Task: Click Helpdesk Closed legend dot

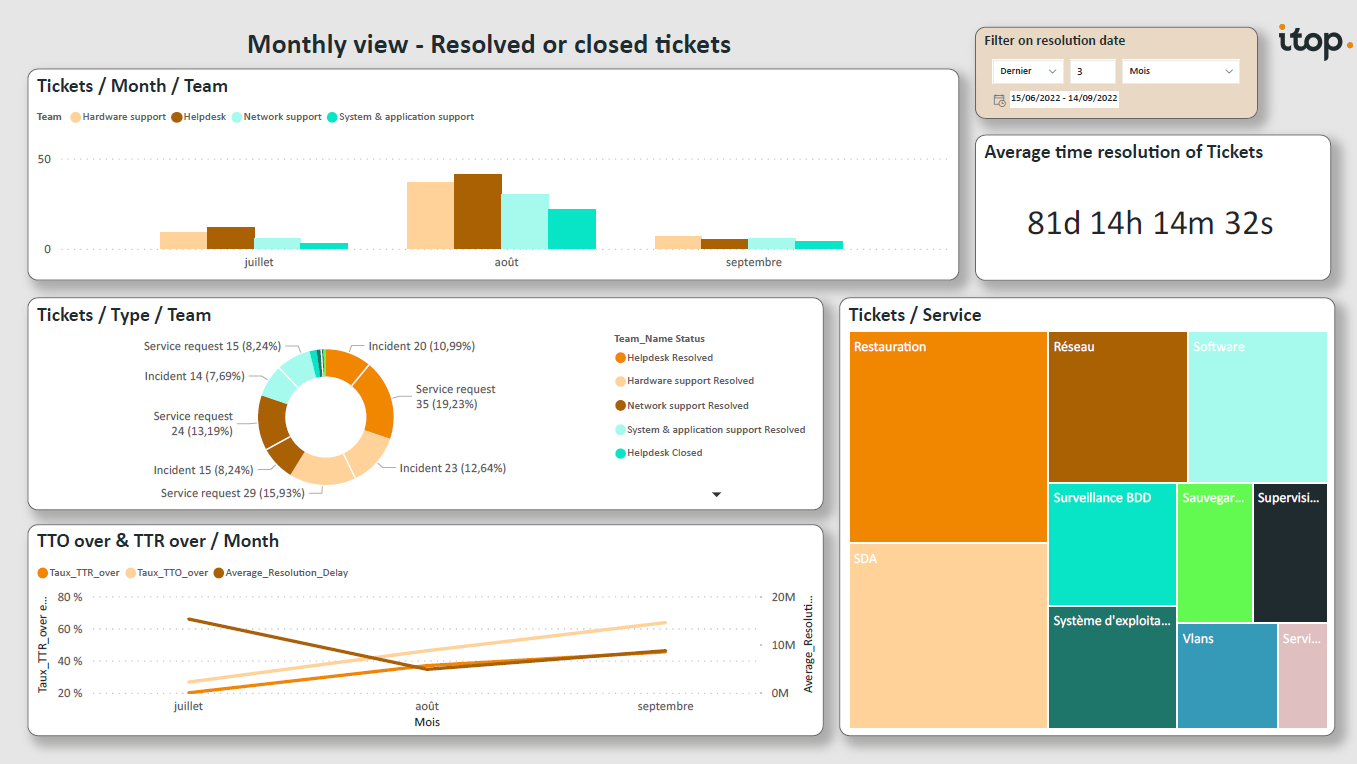Action: coord(620,453)
